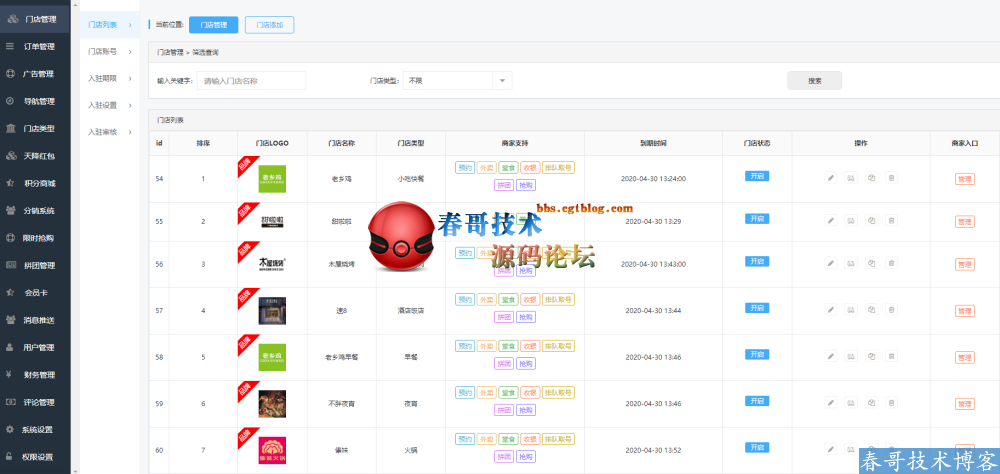The width and height of the screenshot is (1000, 474).
Task: Edit store 甜啦啦 with pencil icon
Action: coord(830,221)
